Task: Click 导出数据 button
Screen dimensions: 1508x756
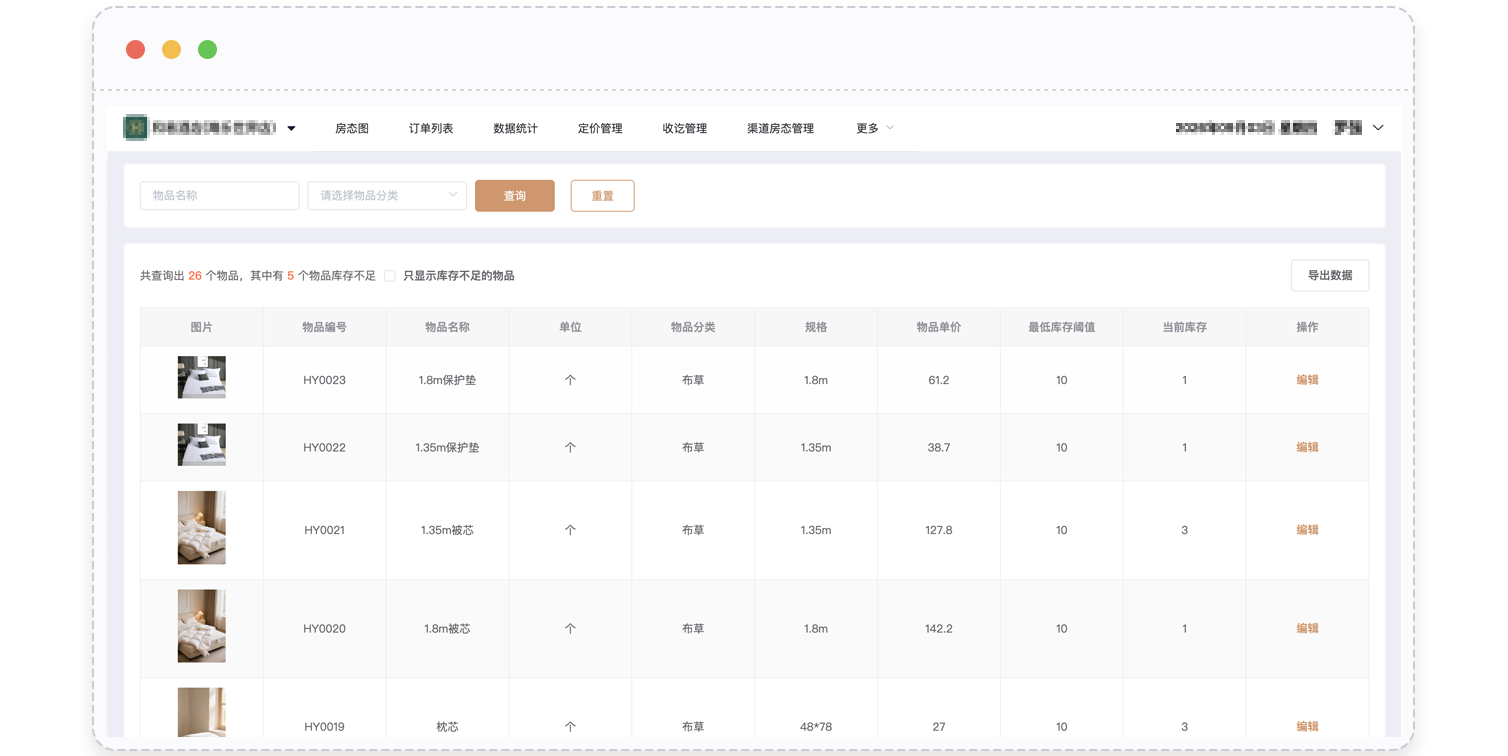Action: click(1330, 276)
